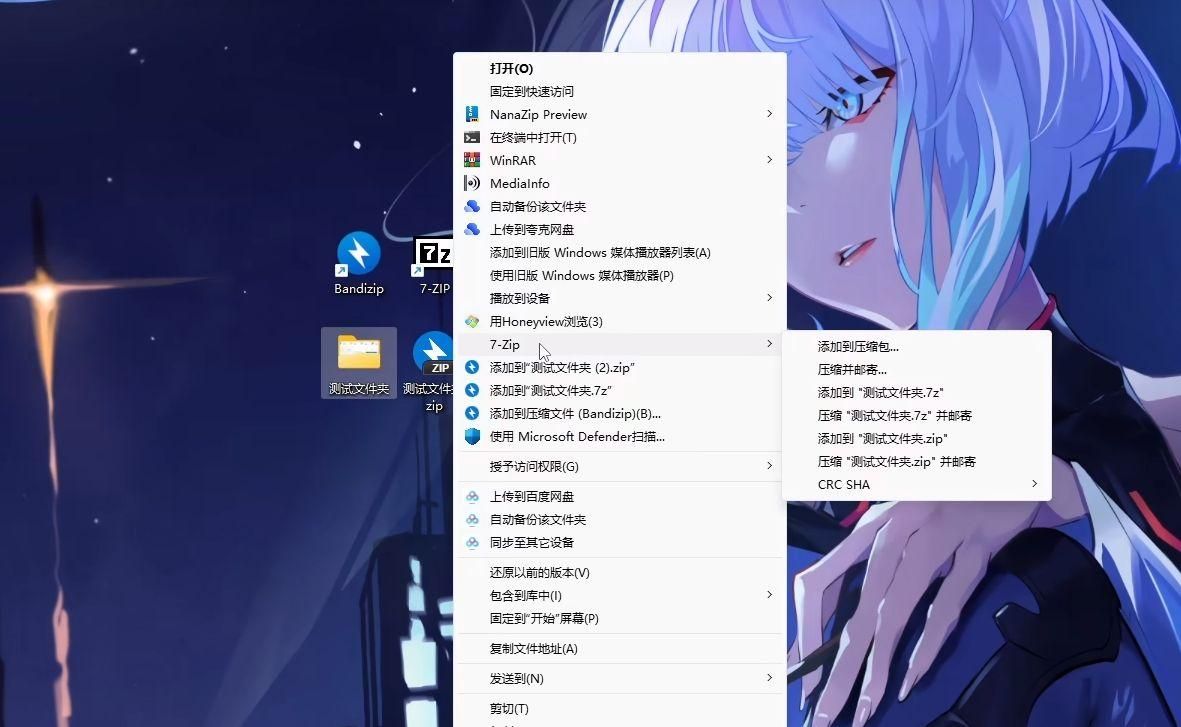Choose 同步至其它设备
This screenshot has height=727, width=1181.
pyautogui.click(x=620, y=542)
